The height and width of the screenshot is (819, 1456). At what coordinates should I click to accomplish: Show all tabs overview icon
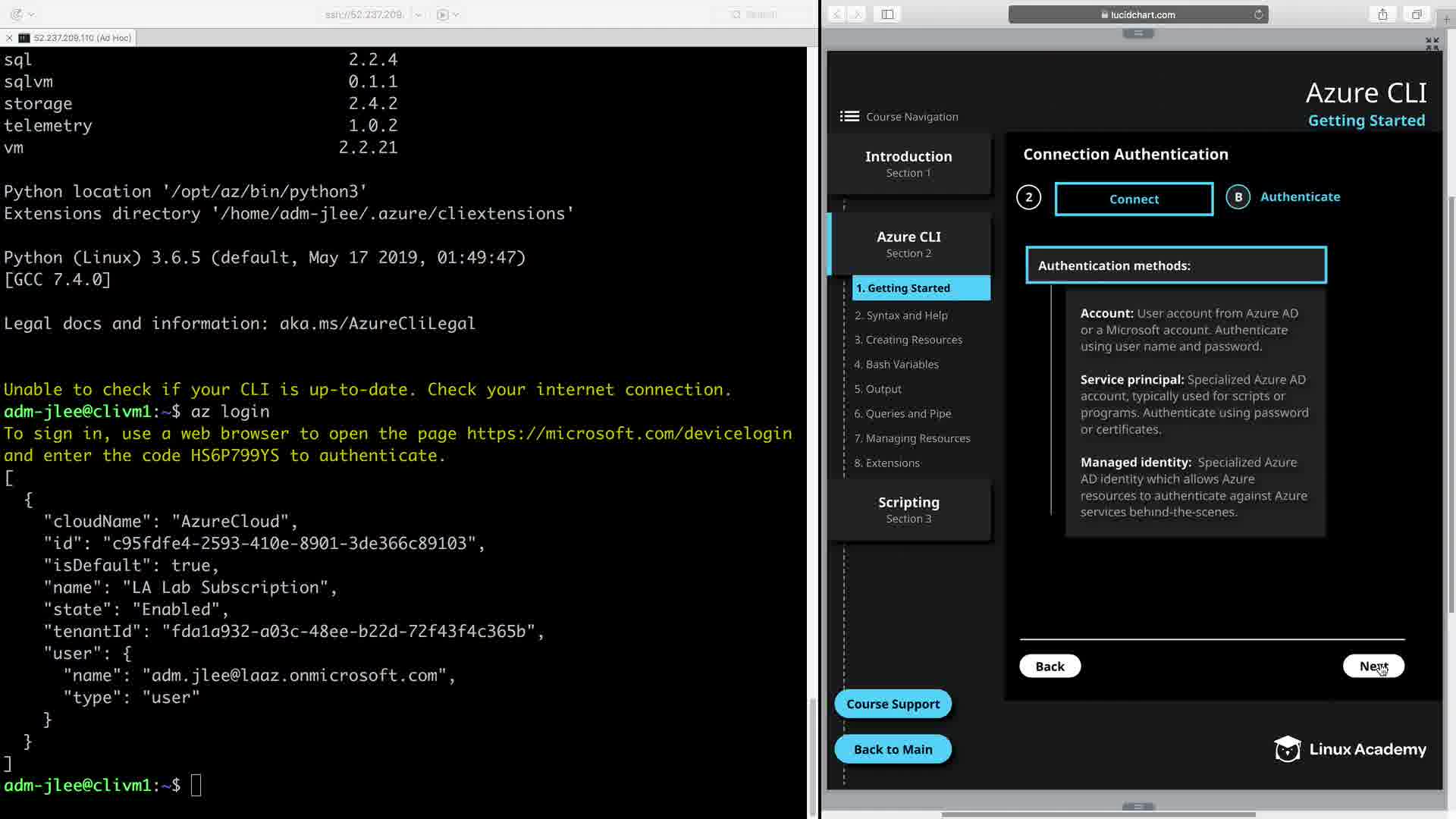(1416, 14)
